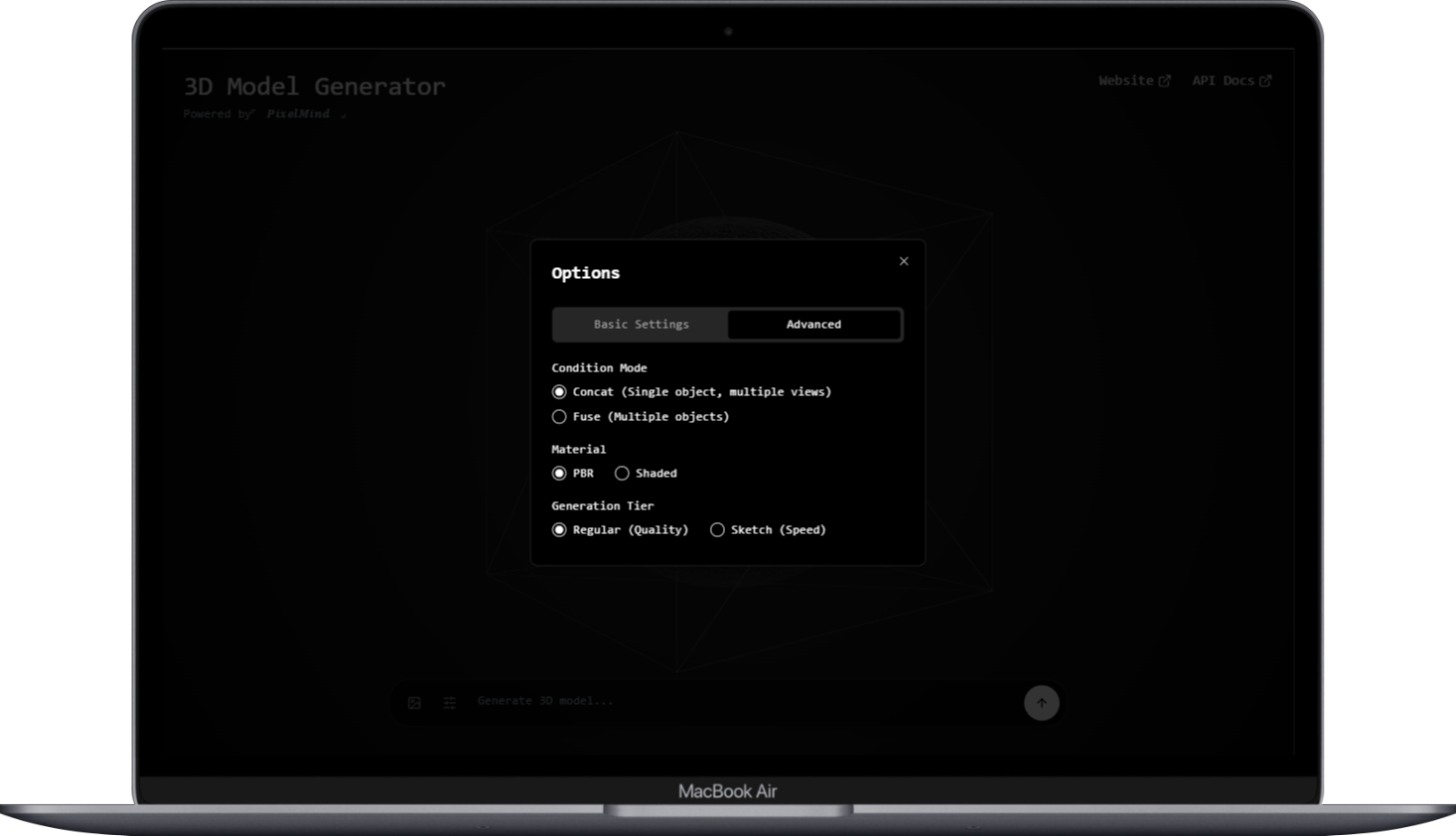
Task: Select Sketch (Speed) generation tier
Action: tap(717, 530)
